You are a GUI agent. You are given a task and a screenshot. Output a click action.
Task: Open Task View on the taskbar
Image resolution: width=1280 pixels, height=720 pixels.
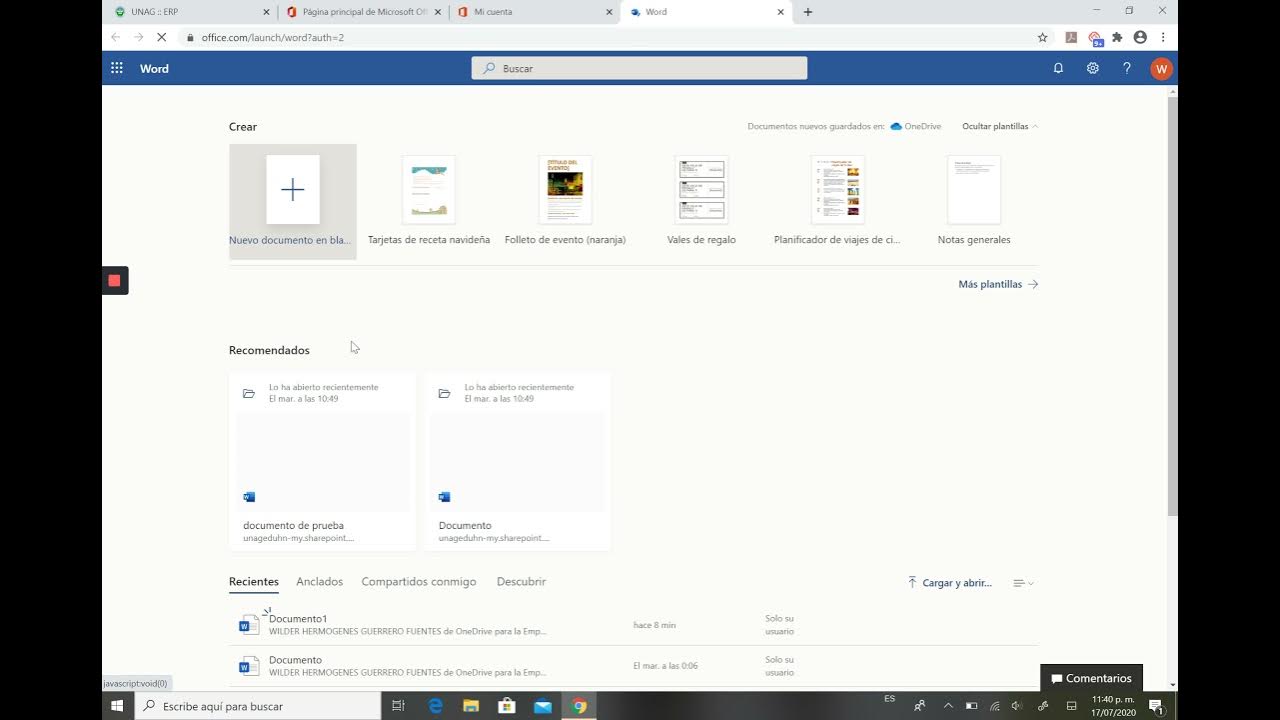pos(398,706)
